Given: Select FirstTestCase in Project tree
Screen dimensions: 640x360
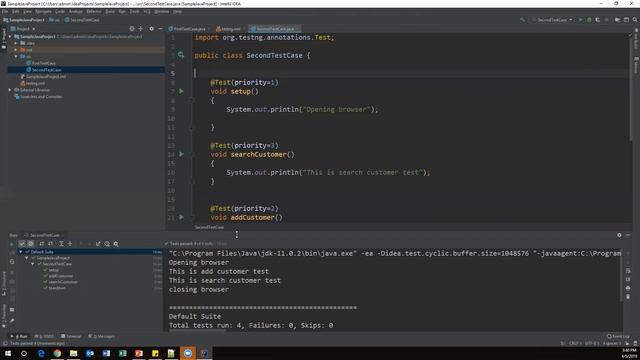Looking at the screenshot, I should coord(44,63).
